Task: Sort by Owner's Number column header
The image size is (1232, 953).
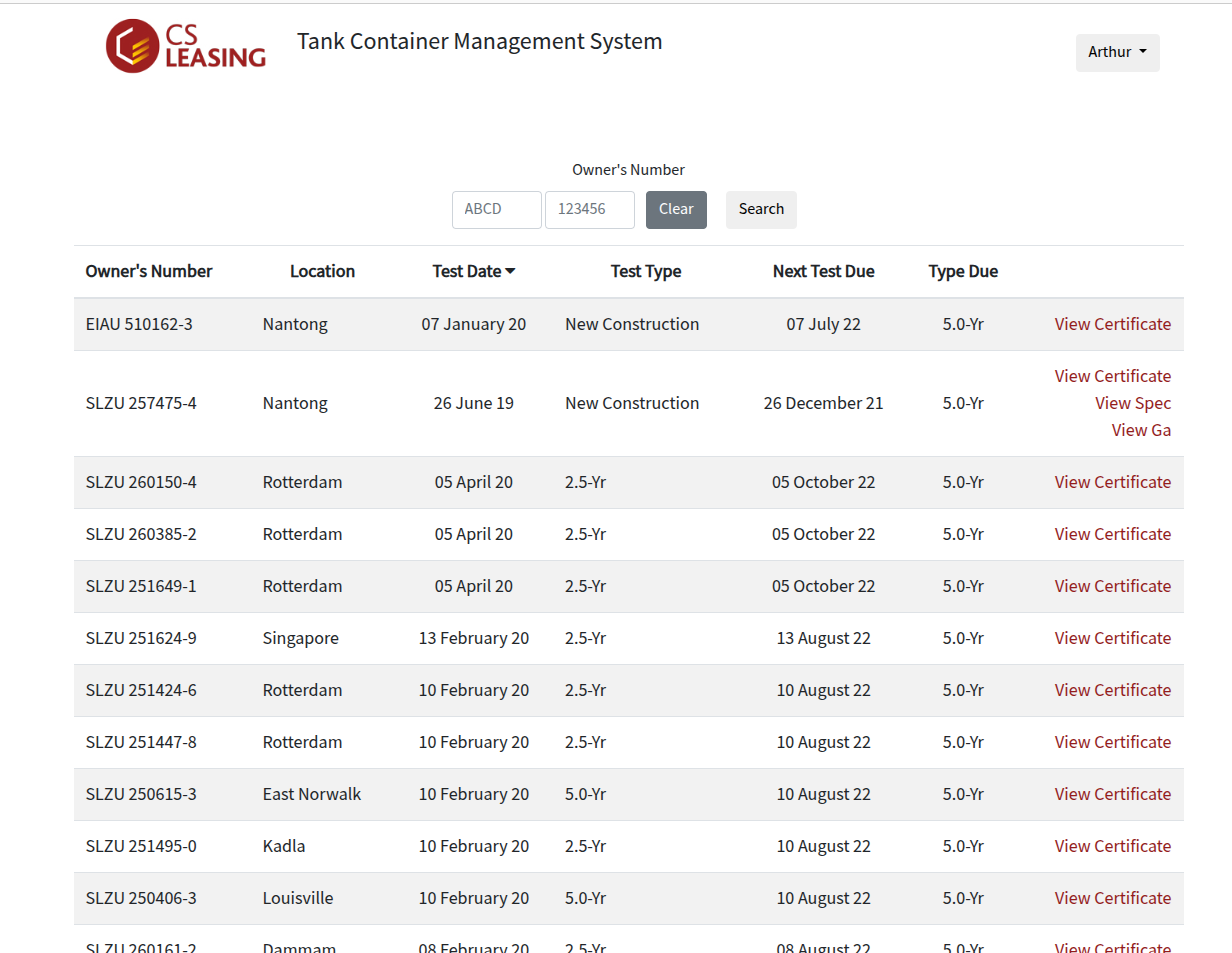Action: pos(149,272)
